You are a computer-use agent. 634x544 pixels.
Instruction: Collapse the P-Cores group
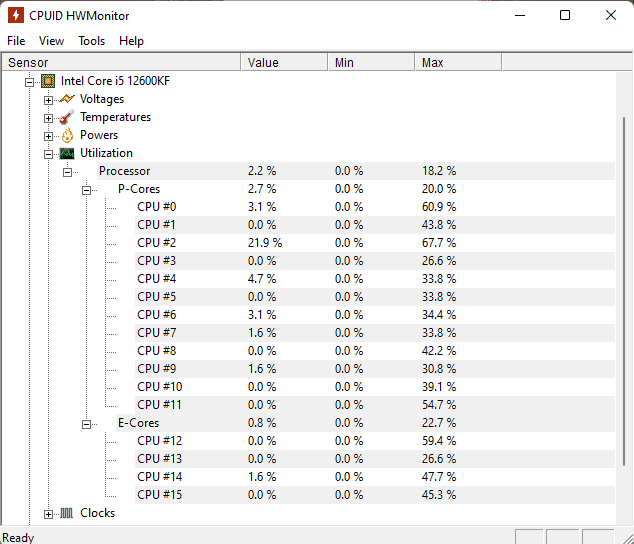pyautogui.click(x=87, y=191)
